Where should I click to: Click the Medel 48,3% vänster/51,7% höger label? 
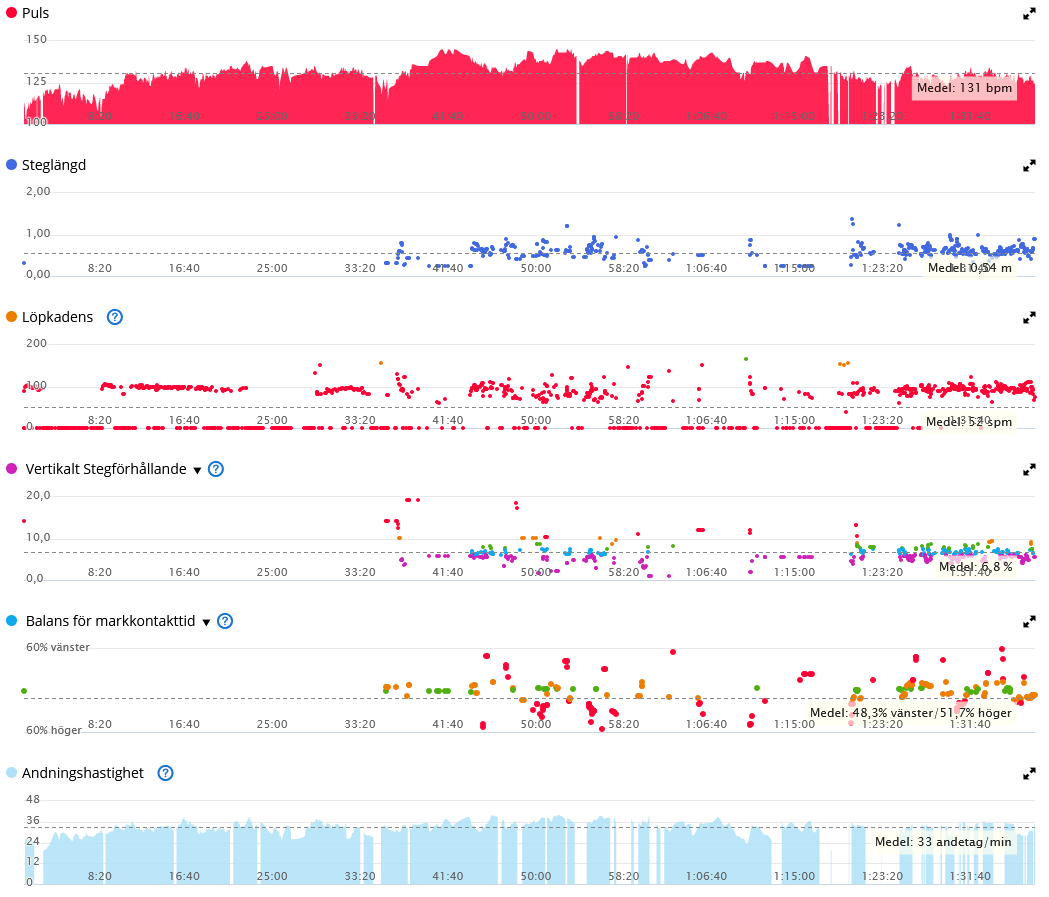[x=911, y=712]
